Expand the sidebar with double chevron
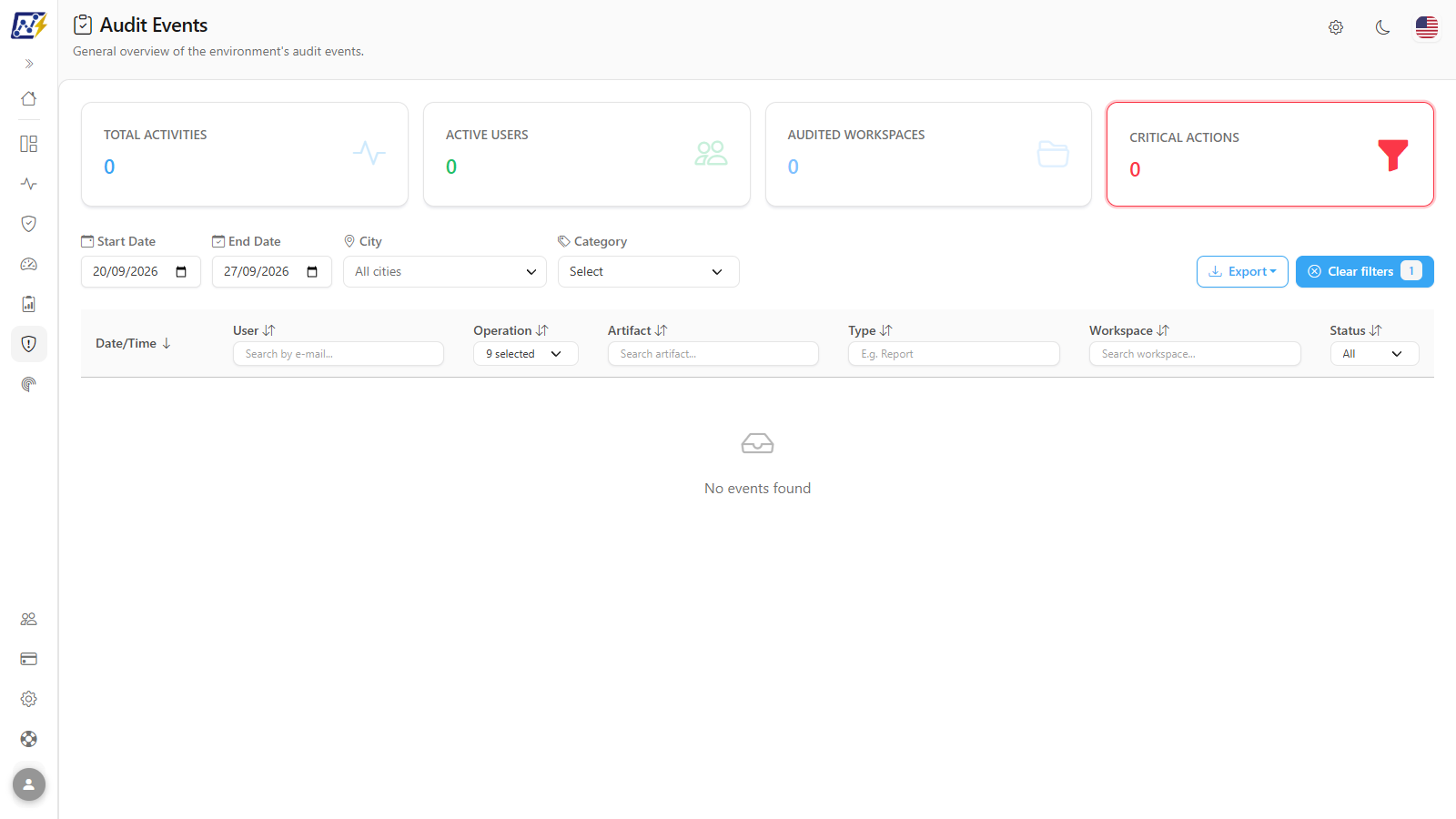Viewport: 1456px width, 819px height. point(29,64)
